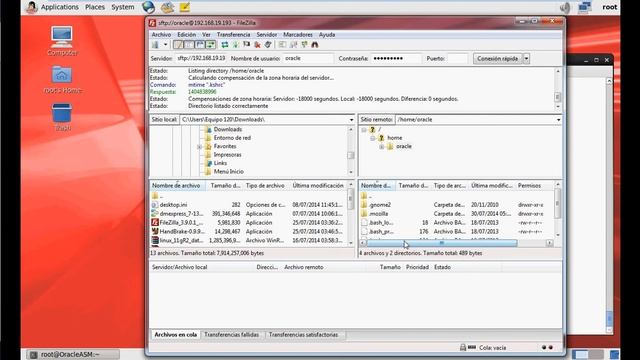
Task: Sort local files by Última modificación
Action: 318,186
